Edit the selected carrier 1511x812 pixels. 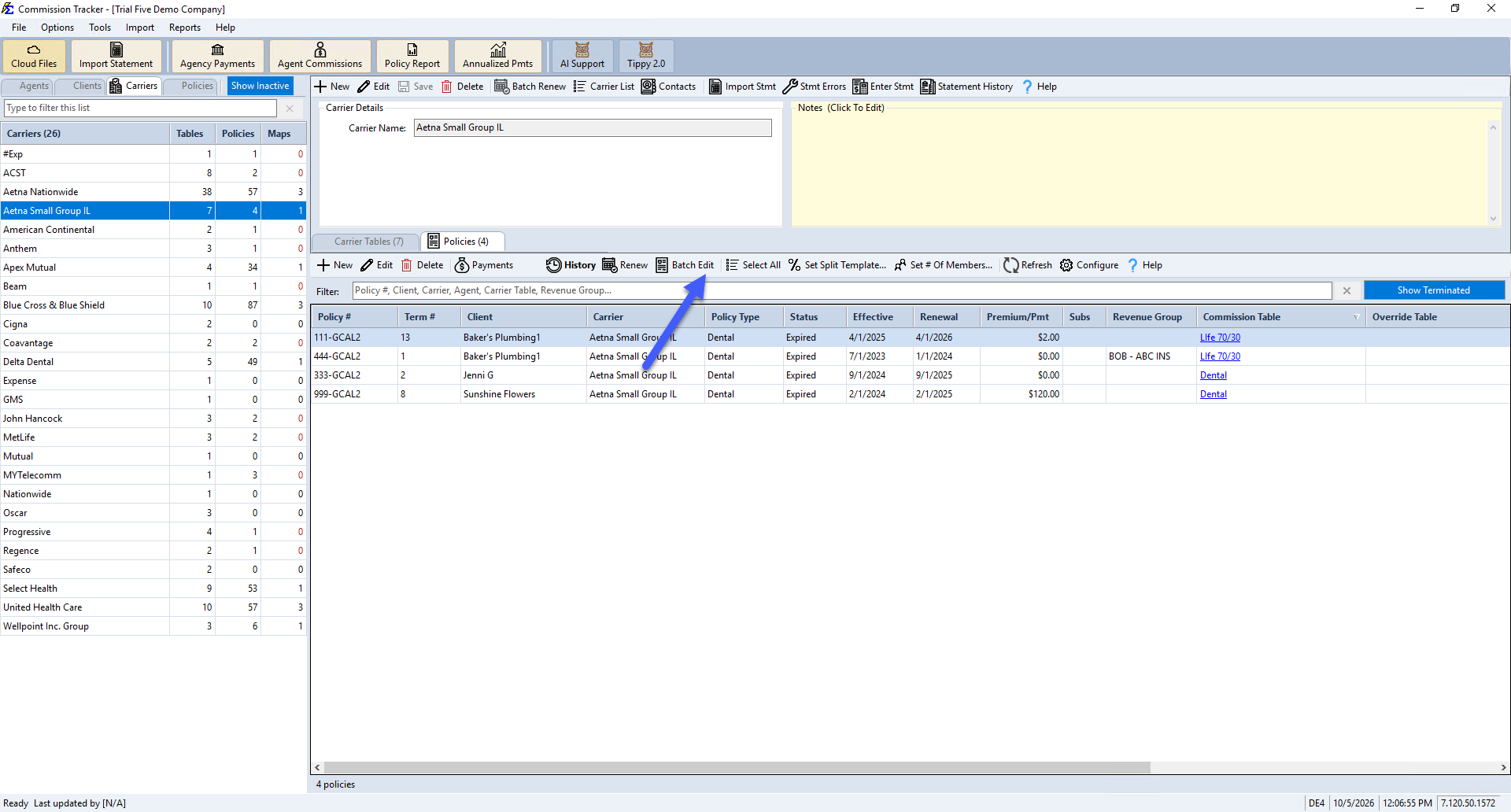(374, 87)
